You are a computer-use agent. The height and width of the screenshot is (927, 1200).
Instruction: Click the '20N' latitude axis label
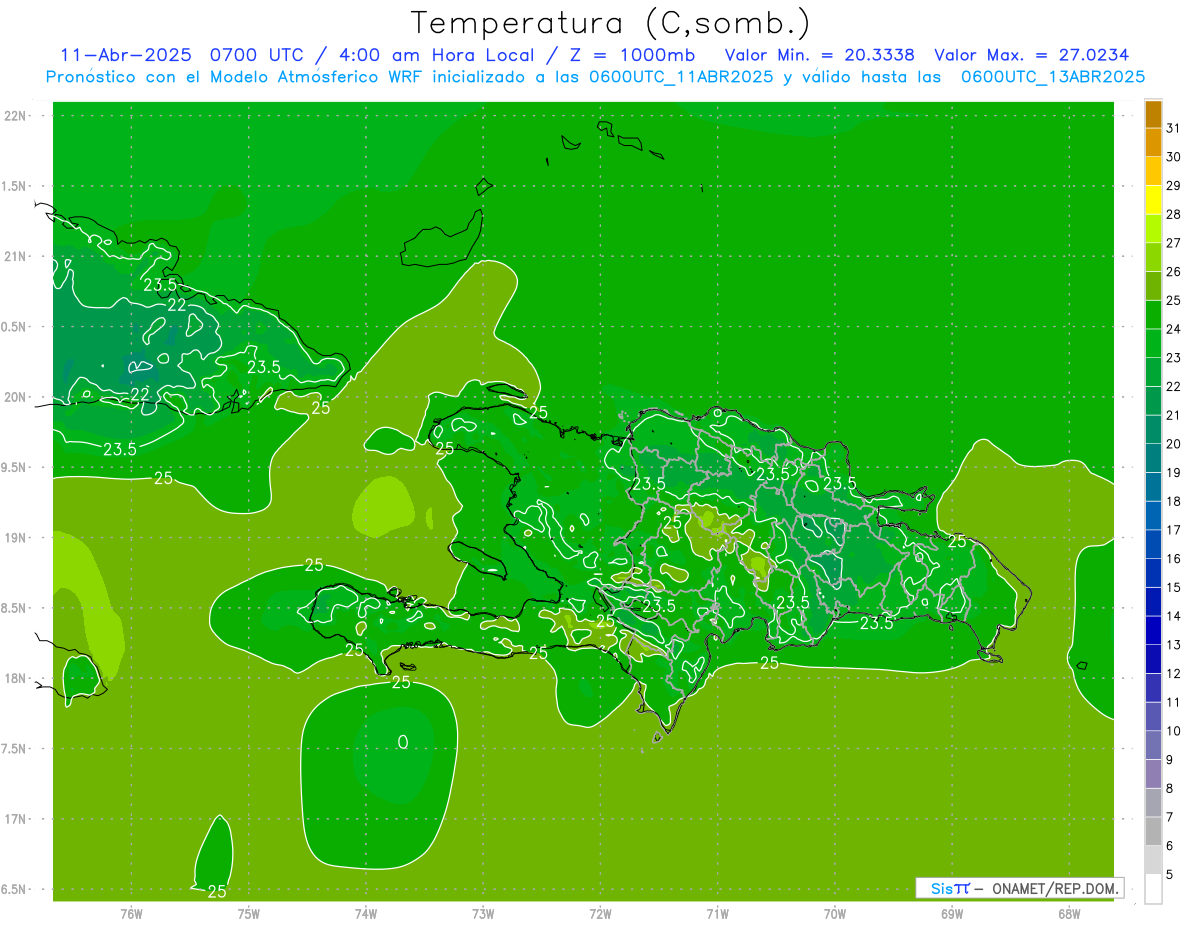pos(17,397)
